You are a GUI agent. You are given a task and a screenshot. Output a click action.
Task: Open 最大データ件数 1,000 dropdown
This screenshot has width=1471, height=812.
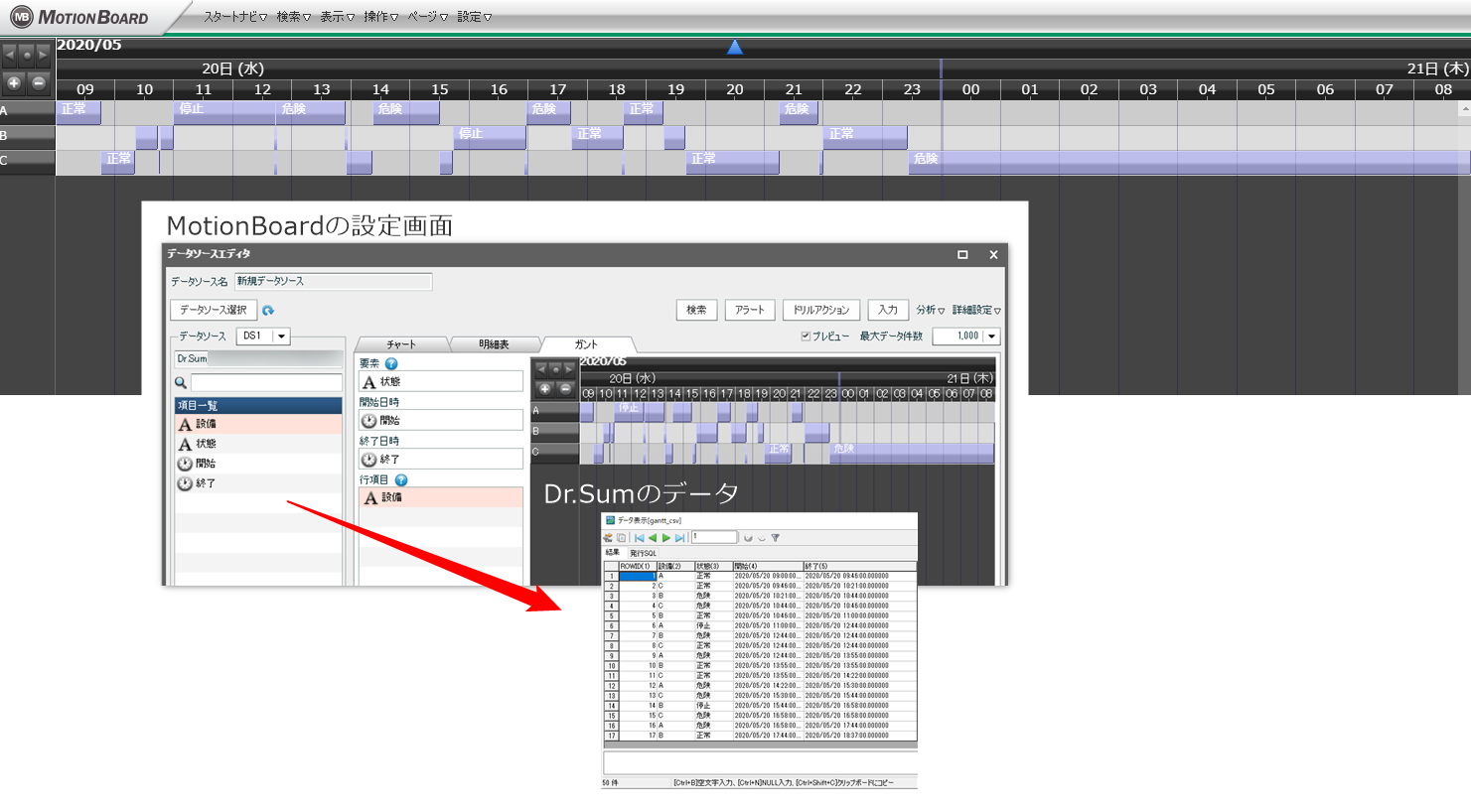pos(991,337)
